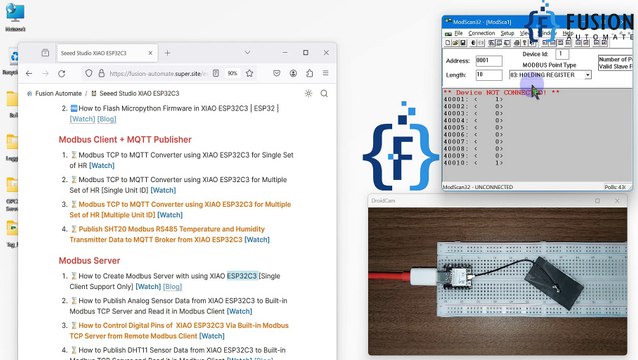Open the Pocket save icon

pyautogui.click(x=277, y=73)
